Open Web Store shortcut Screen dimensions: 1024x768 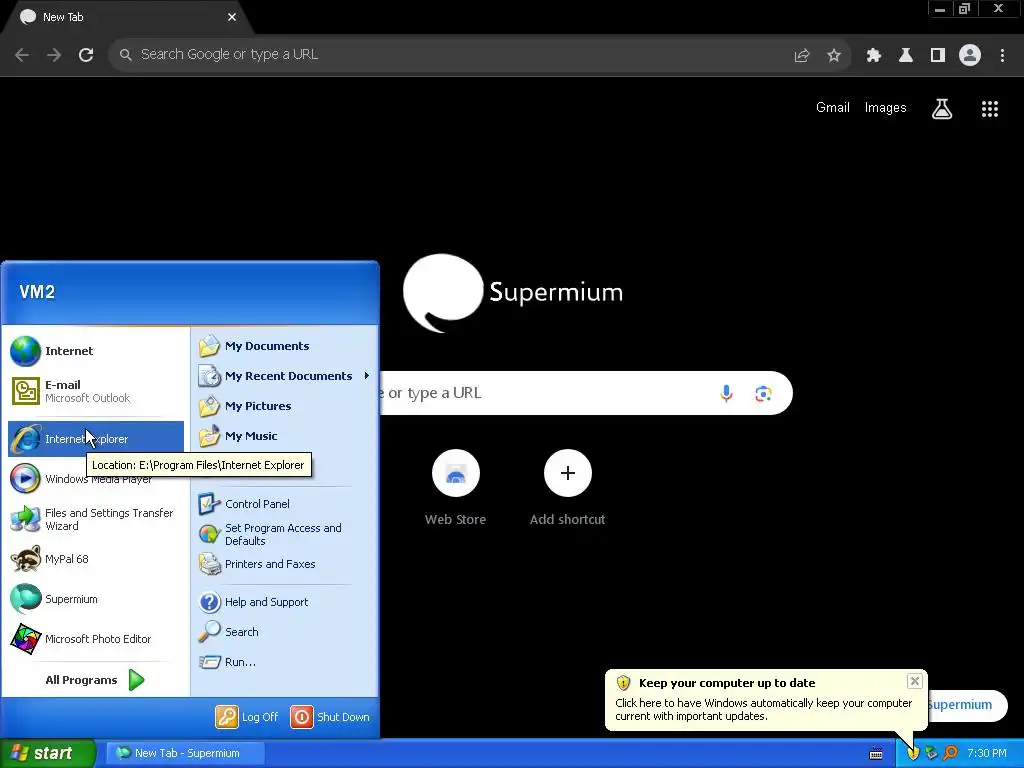point(456,487)
